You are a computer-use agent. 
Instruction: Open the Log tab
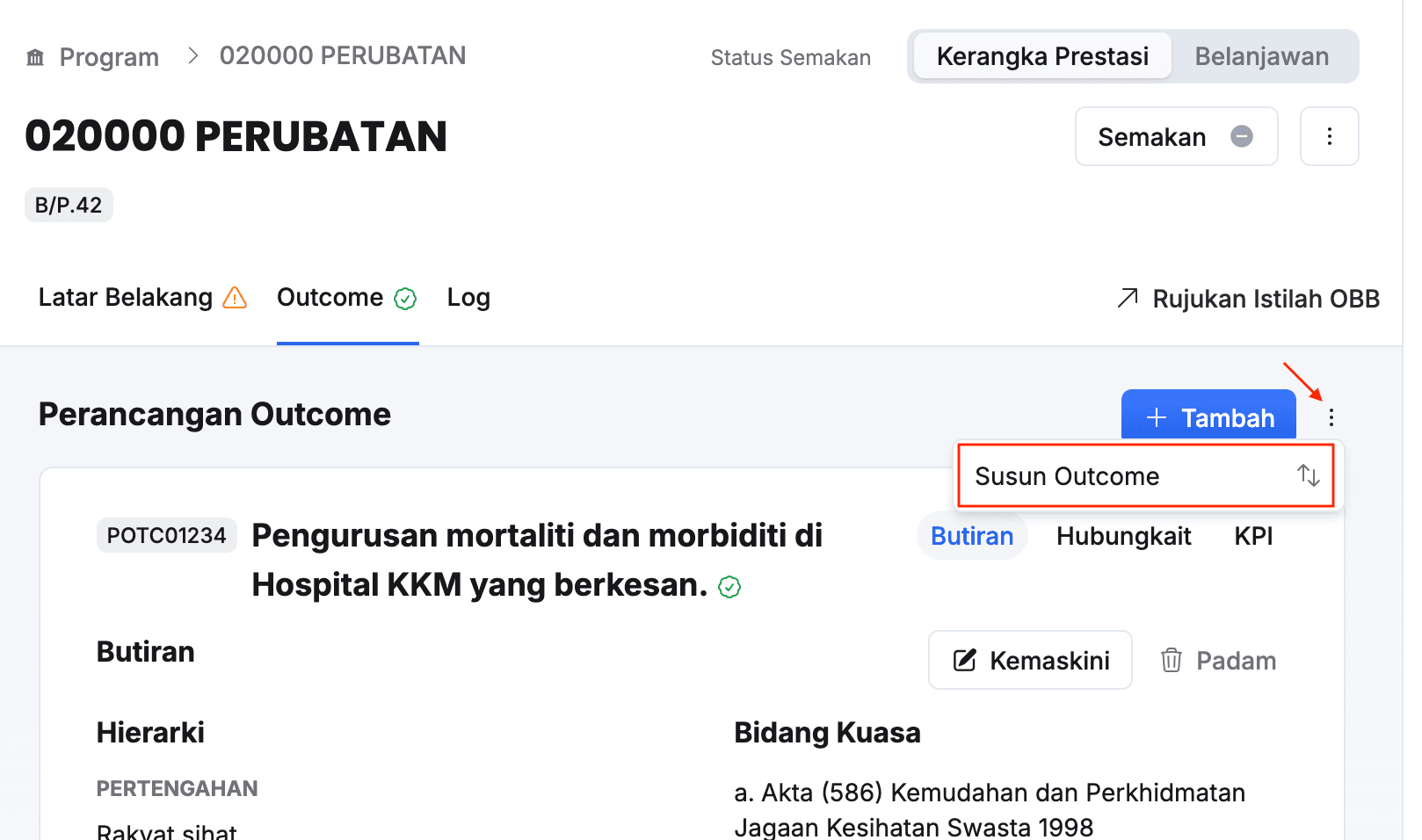tap(468, 298)
